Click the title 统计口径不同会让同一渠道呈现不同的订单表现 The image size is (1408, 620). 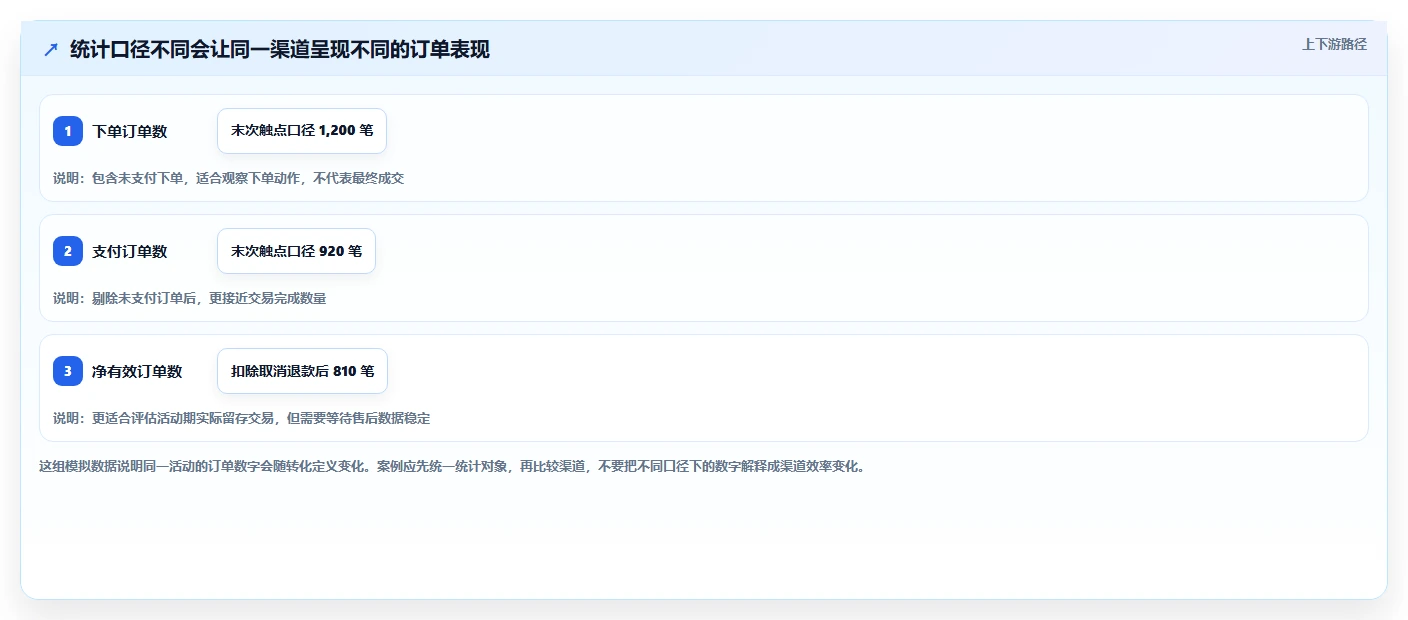pyautogui.click(x=280, y=49)
